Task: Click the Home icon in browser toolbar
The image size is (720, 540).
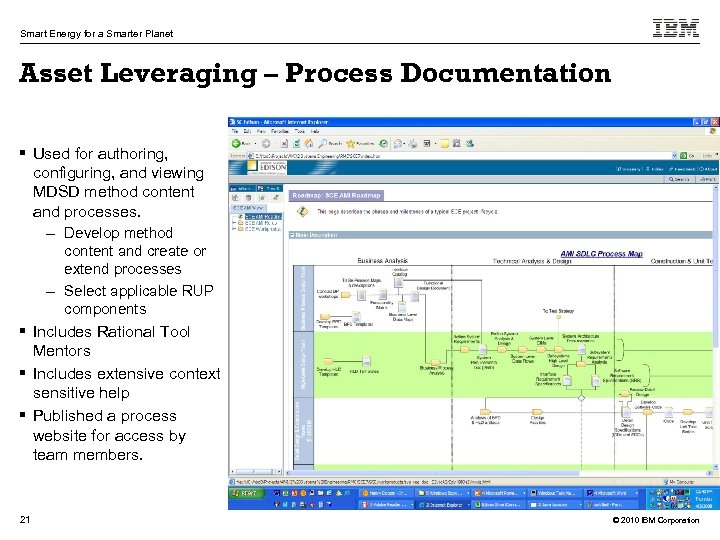Action: (x=309, y=144)
